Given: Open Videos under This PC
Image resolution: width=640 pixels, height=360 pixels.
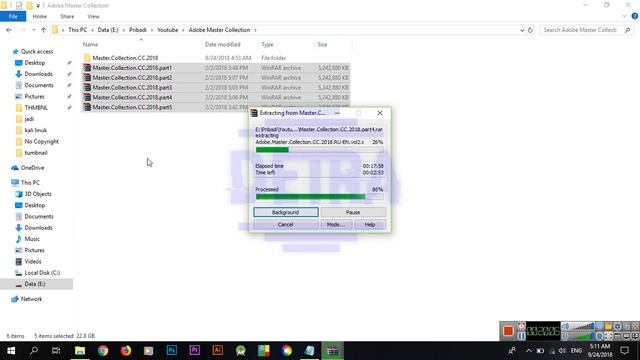Looking at the screenshot, I should (x=33, y=261).
